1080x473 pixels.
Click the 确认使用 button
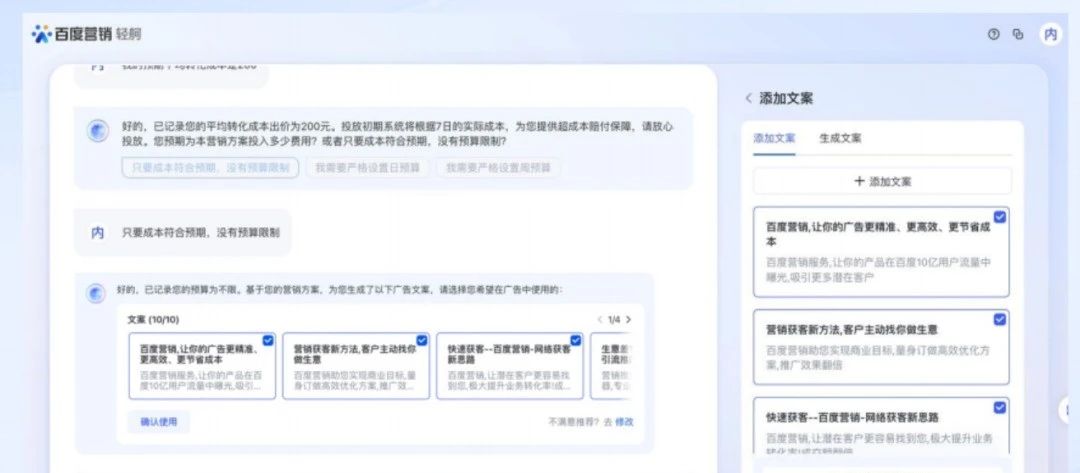[158, 422]
